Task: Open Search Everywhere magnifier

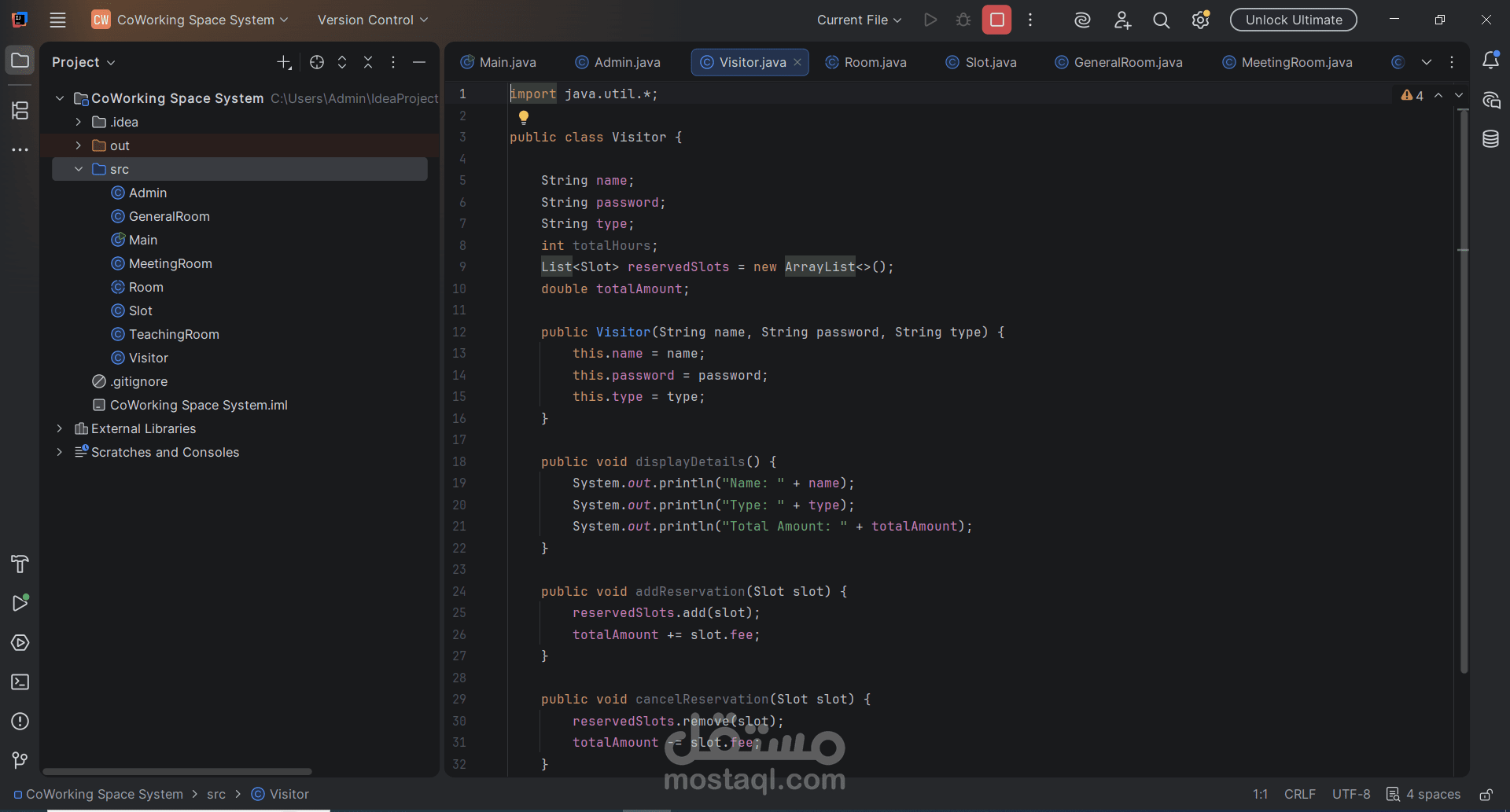Action: point(1161,20)
